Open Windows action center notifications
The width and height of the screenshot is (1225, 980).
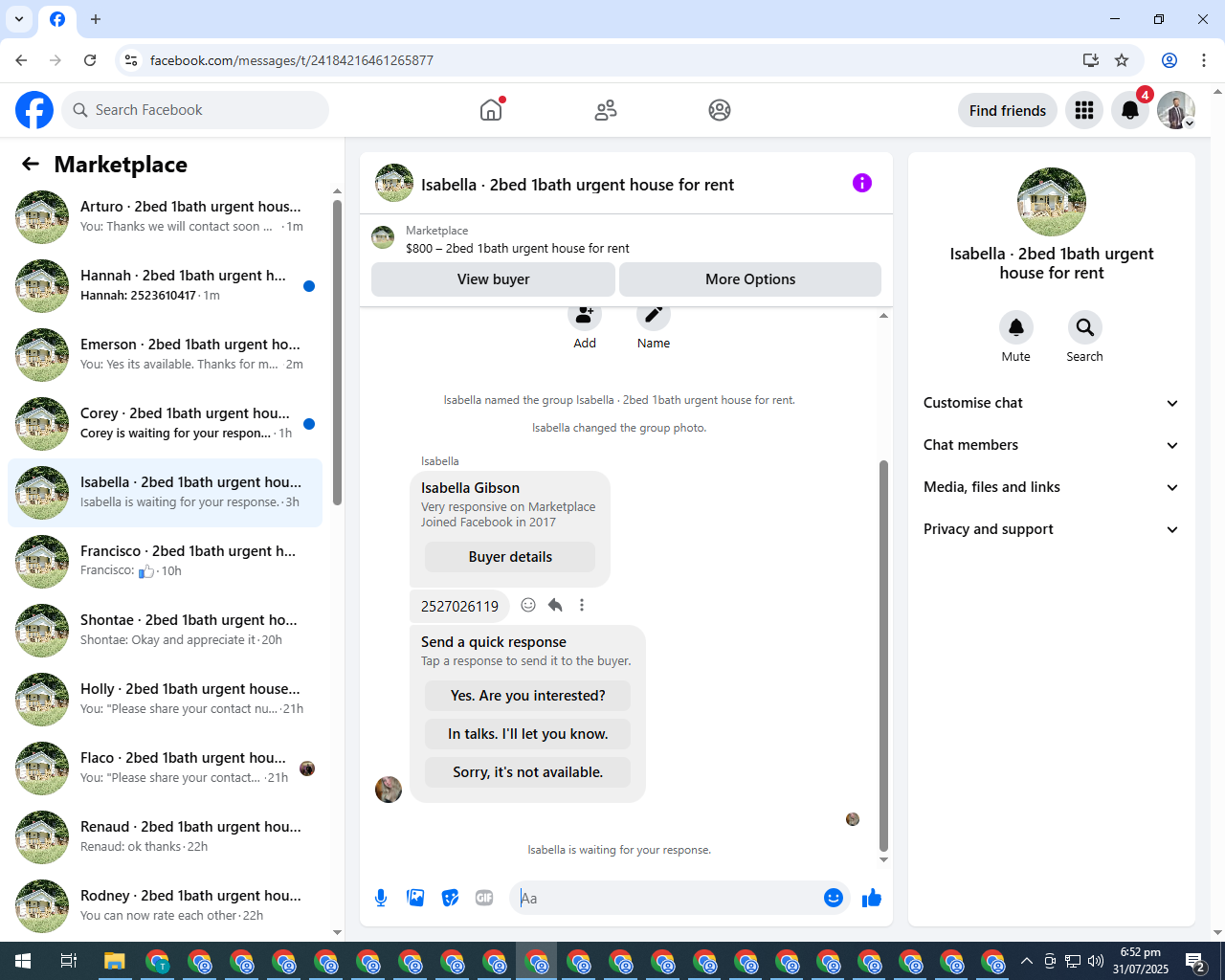[x=1195, y=961]
